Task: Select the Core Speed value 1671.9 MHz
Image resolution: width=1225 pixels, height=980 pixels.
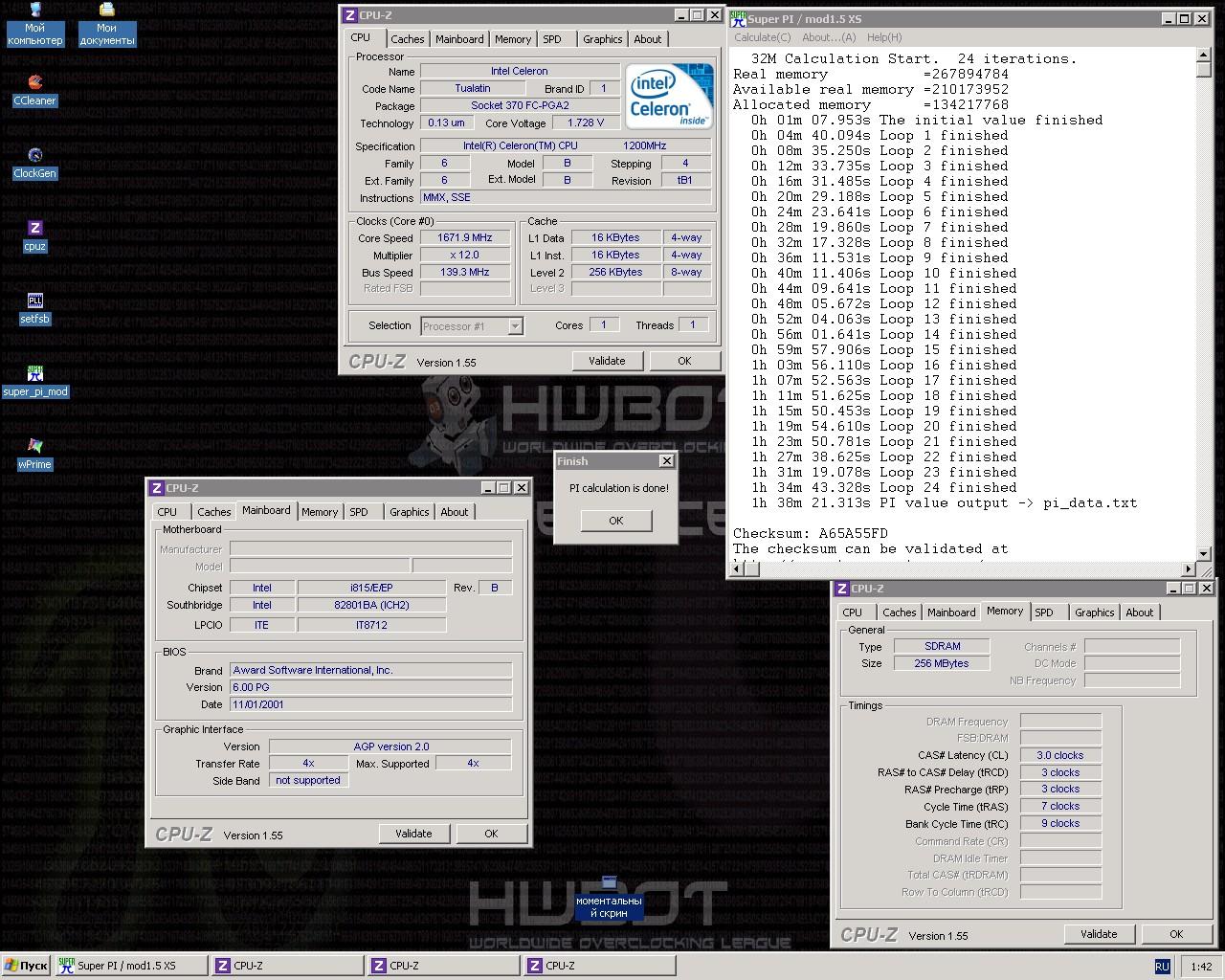Action: (x=465, y=238)
